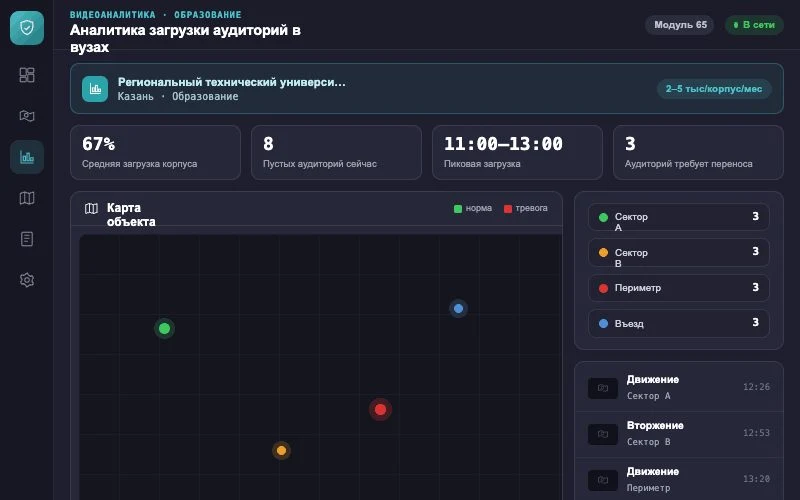
Task: Click the Казань · Образование subtitle
Action: pyautogui.click(x=178, y=96)
